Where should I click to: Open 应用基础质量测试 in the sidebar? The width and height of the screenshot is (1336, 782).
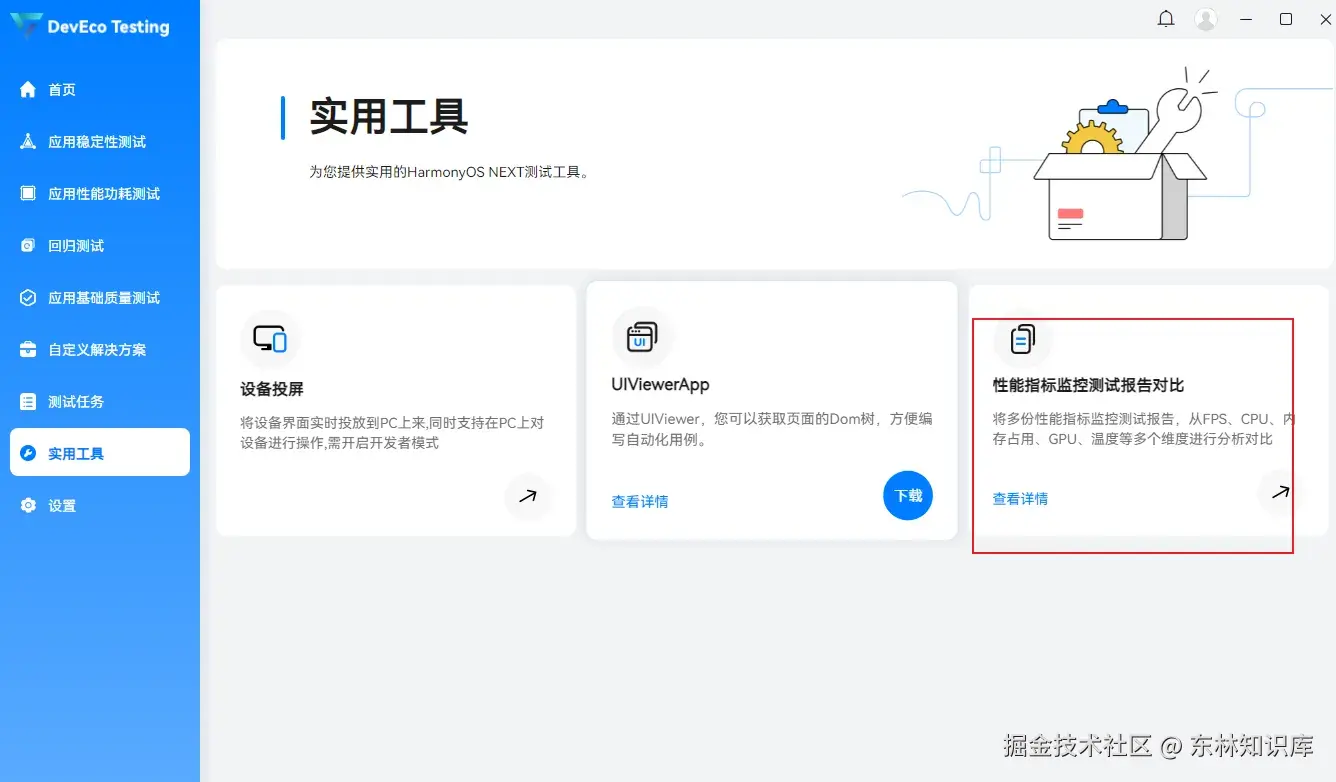click(x=100, y=298)
